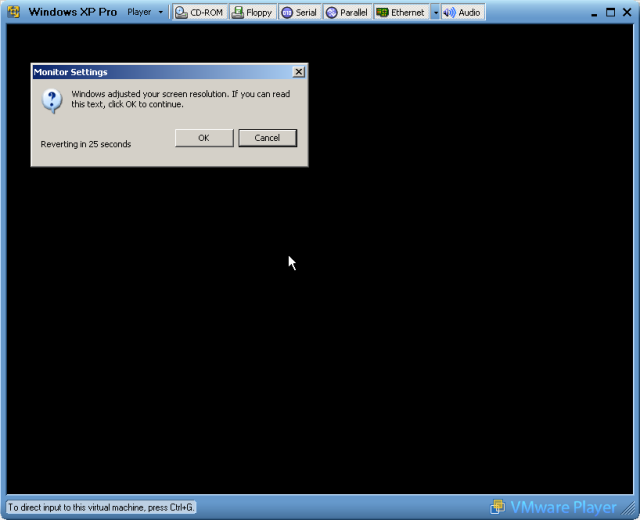Click the Ctrl+G status bar hint

[x=101, y=507]
